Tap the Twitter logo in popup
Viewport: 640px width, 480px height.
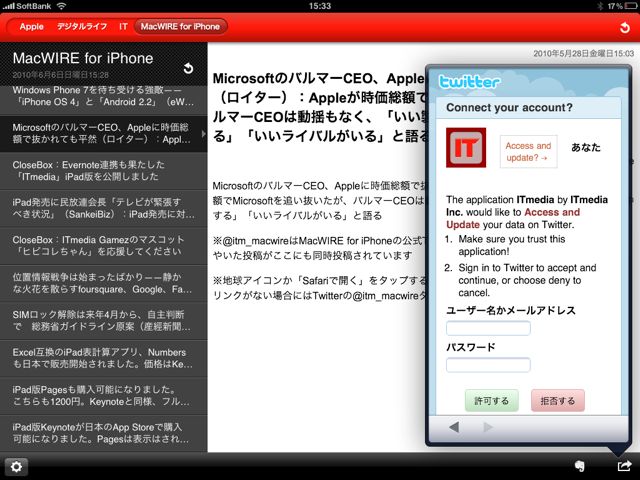tap(469, 82)
